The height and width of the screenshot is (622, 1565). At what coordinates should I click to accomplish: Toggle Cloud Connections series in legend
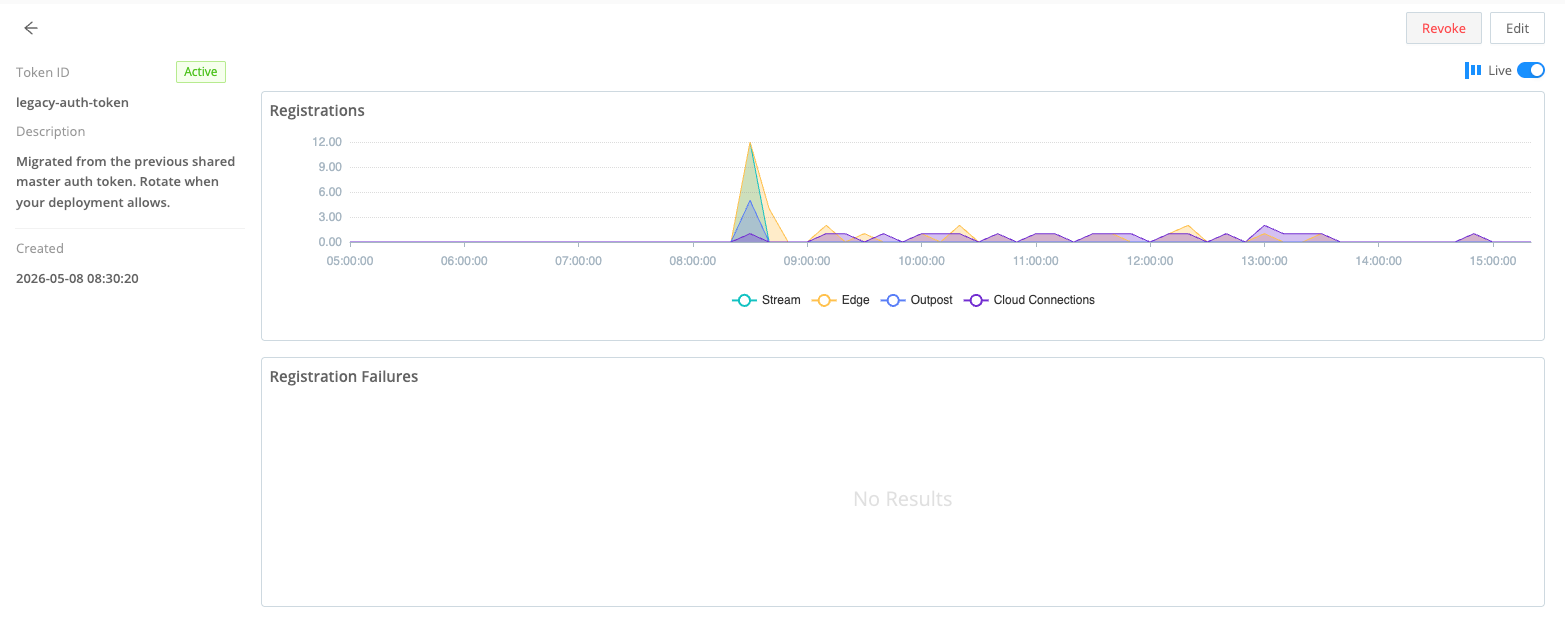tap(1029, 300)
